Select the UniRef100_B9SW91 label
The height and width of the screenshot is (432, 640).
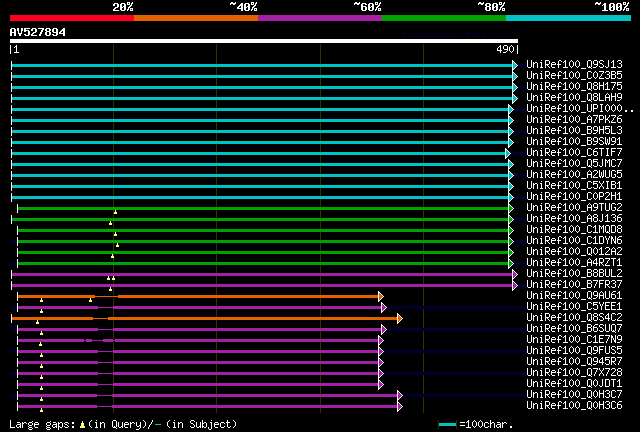(x=574, y=142)
